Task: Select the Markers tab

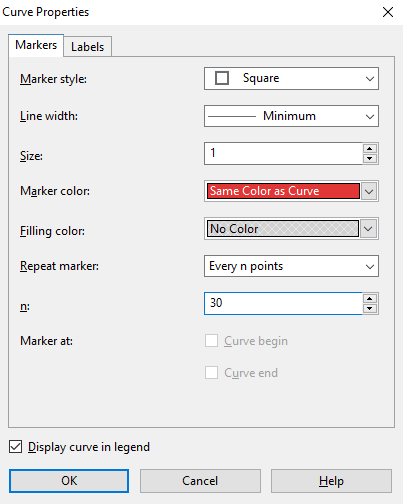Action: (36, 45)
